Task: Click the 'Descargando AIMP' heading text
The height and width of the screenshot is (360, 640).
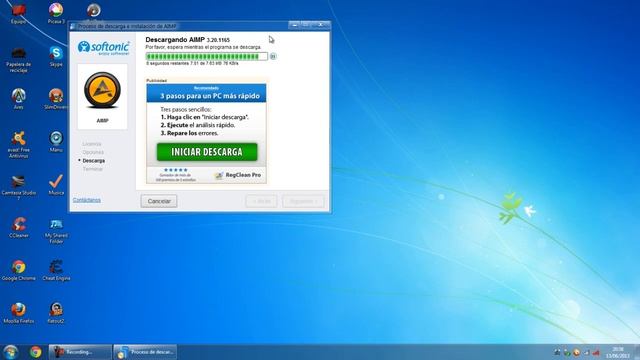Action: coord(187,40)
